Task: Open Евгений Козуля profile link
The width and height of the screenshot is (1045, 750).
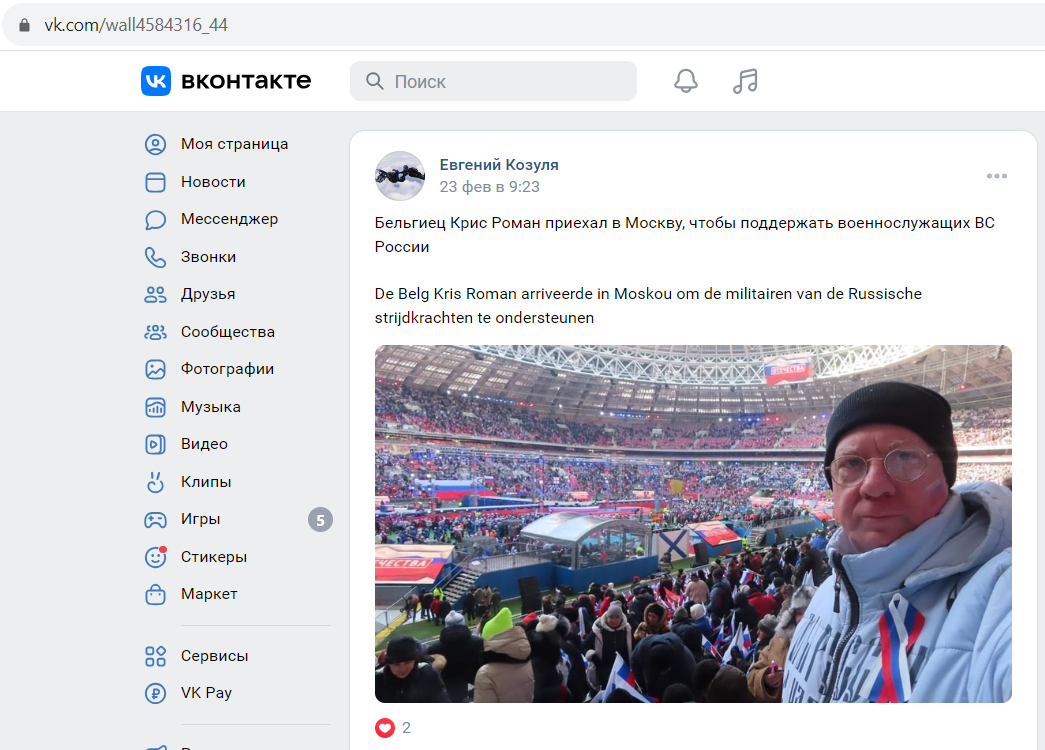Action: tap(499, 165)
